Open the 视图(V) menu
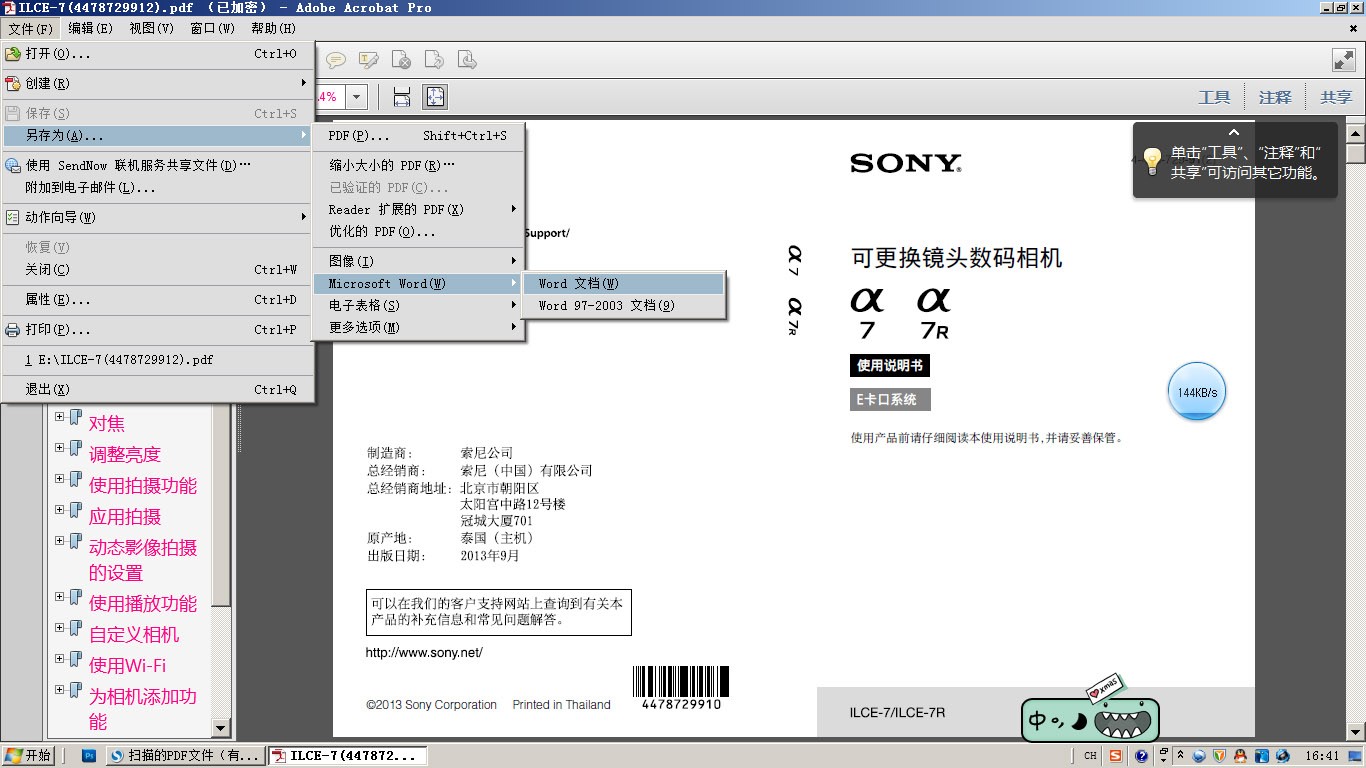The height and width of the screenshot is (768, 1366). [x=151, y=28]
